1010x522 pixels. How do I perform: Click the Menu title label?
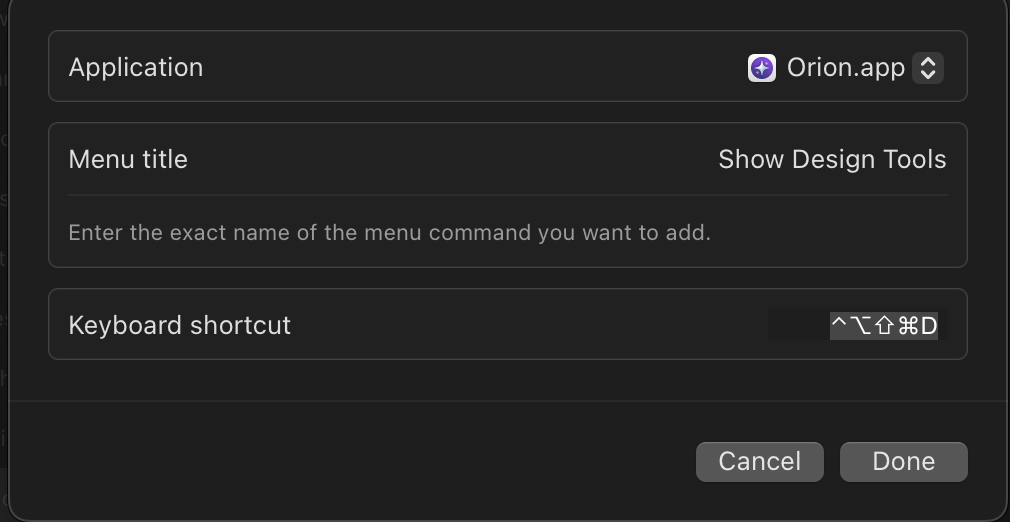coord(128,159)
